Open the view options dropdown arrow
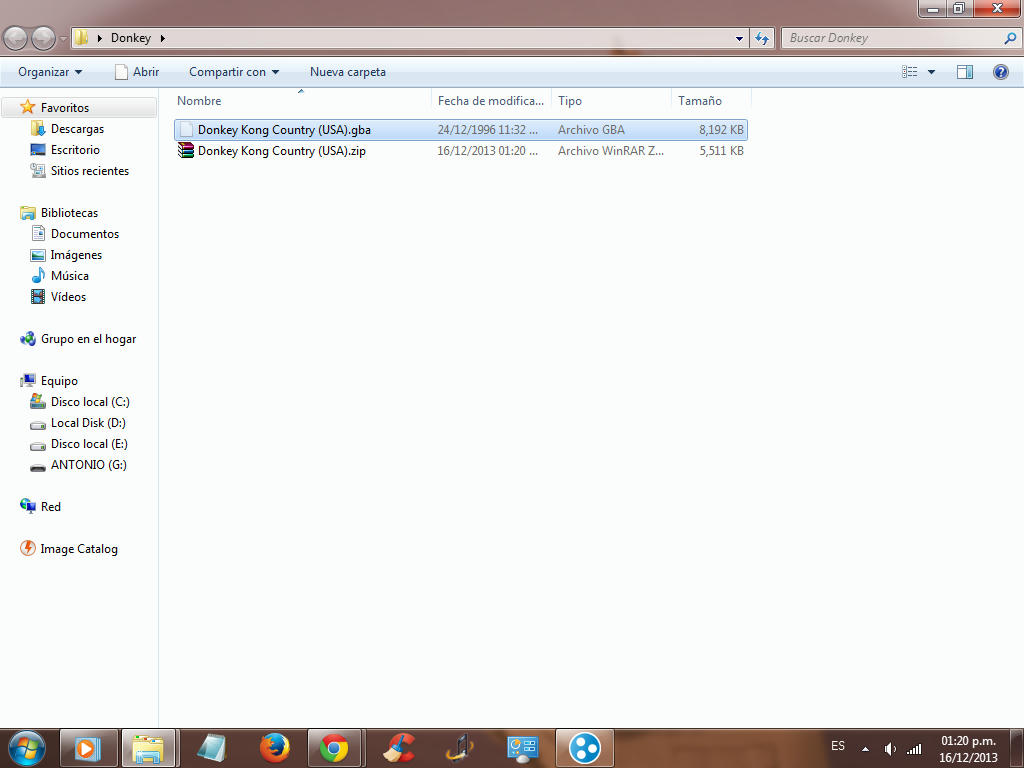This screenshot has height=768, width=1024. (932, 72)
